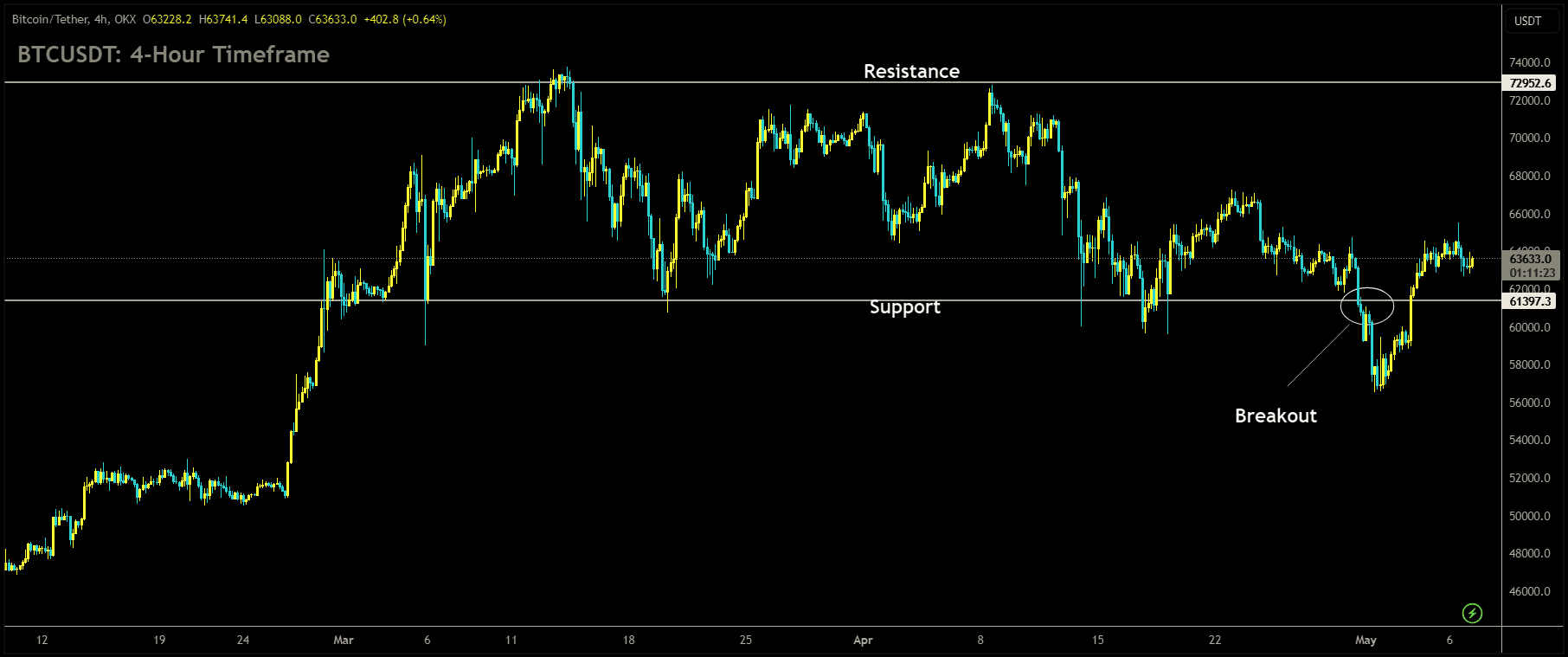Click the 68000.0 price axis label

pyautogui.click(x=1530, y=177)
